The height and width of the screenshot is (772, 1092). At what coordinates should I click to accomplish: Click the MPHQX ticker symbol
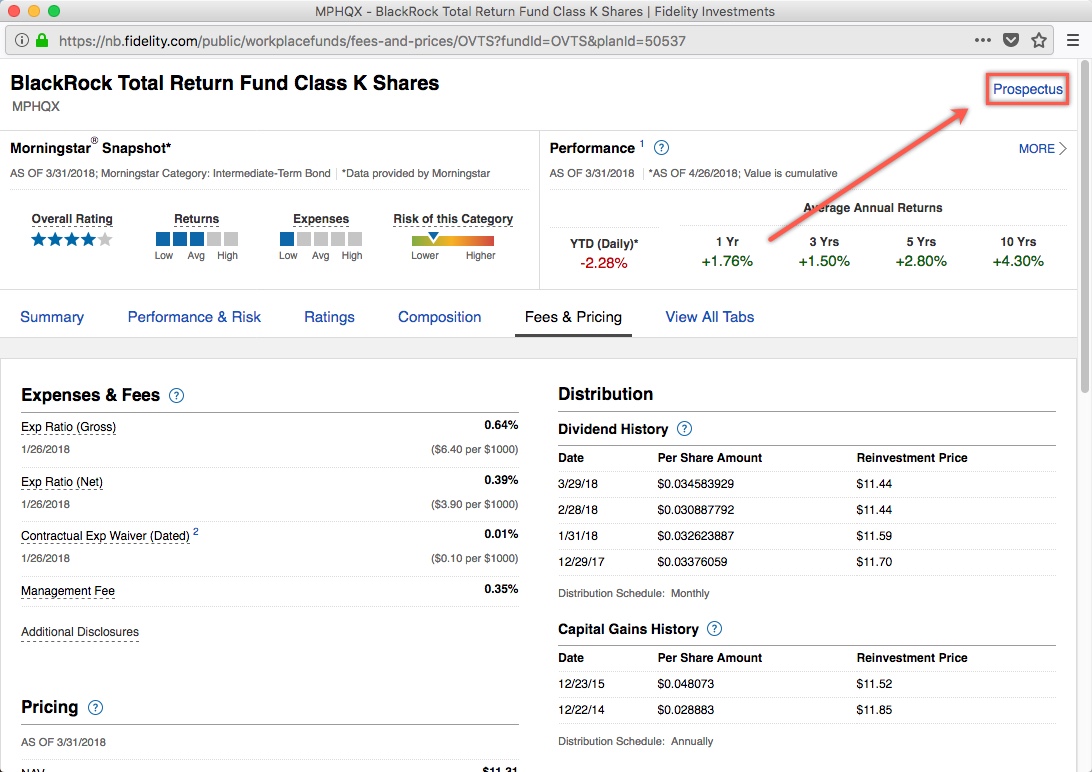(x=36, y=107)
